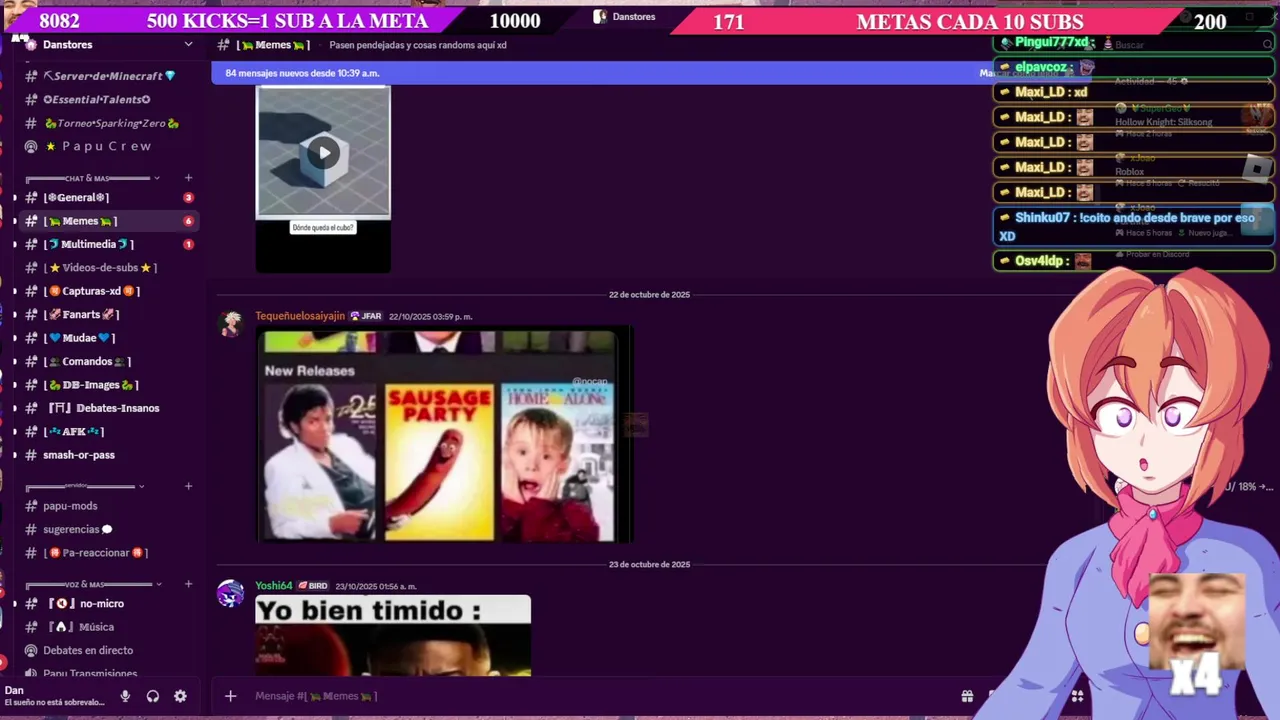Open Danstores server dropdown menu
This screenshot has width=1280, height=720.
coord(188,44)
